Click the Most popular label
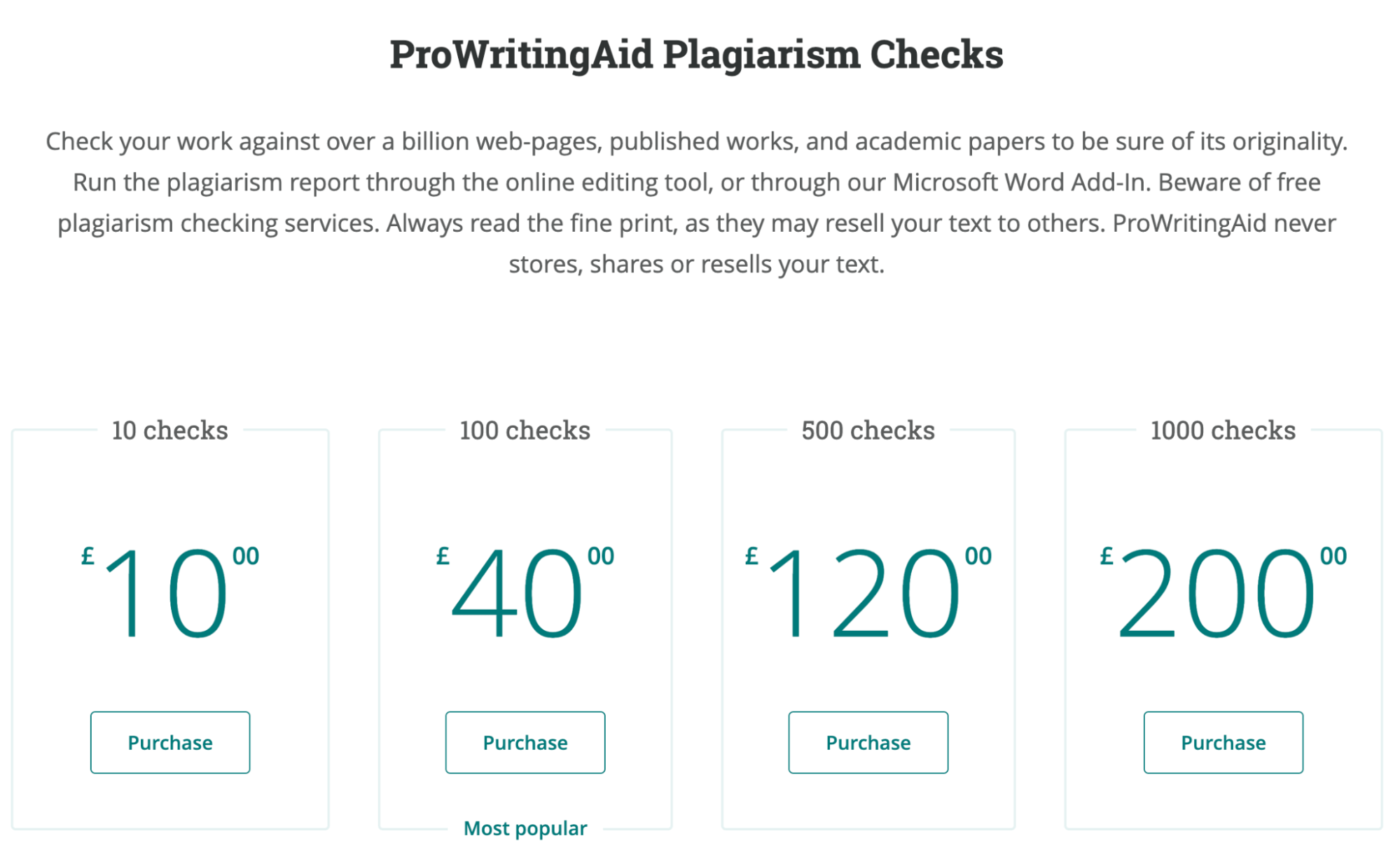1400x850 pixels. click(525, 828)
